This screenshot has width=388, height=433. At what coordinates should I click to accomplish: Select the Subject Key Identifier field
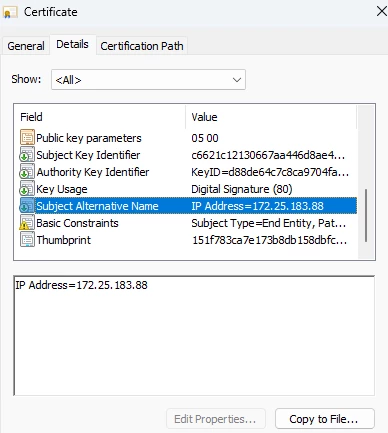(x=188, y=155)
